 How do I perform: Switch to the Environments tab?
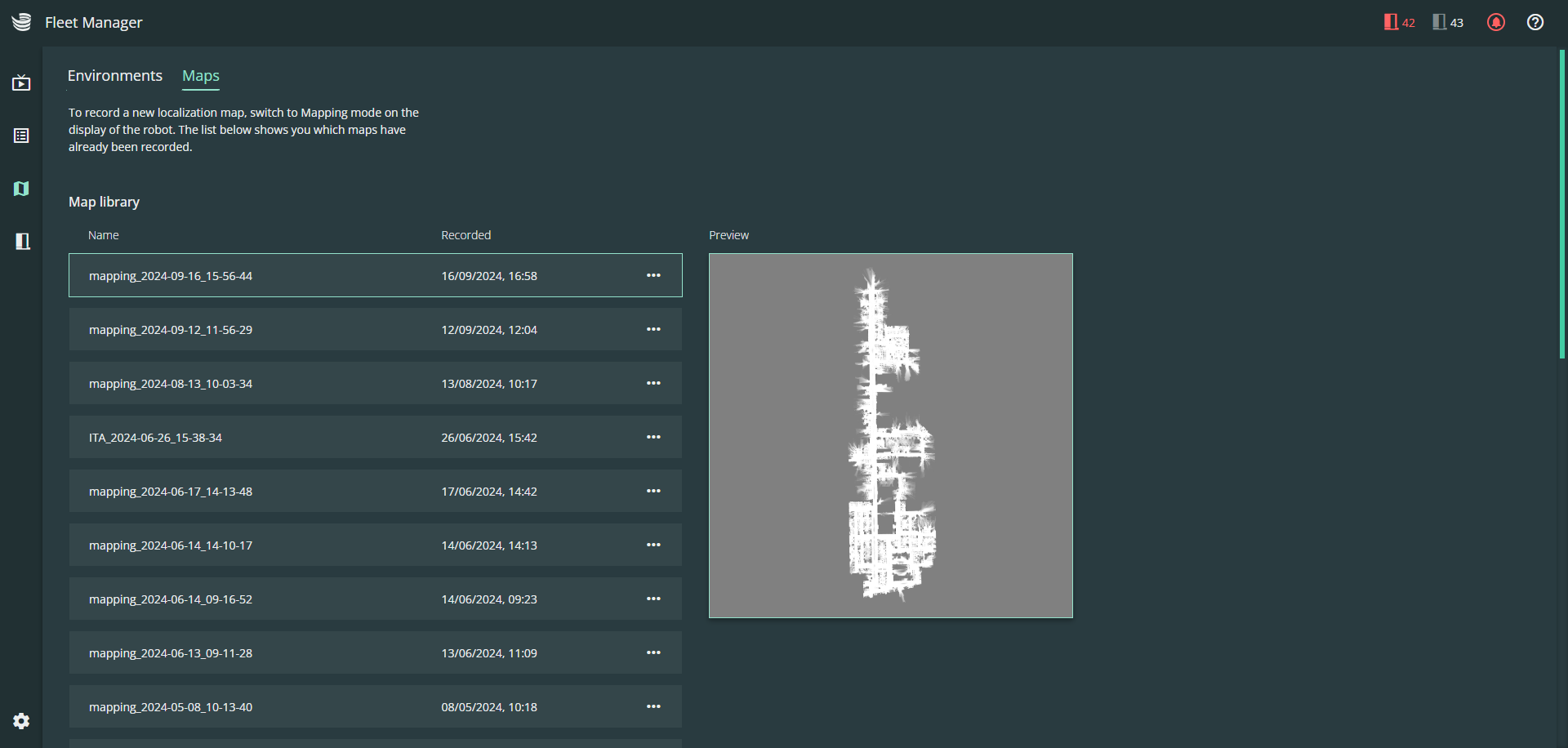tap(115, 76)
